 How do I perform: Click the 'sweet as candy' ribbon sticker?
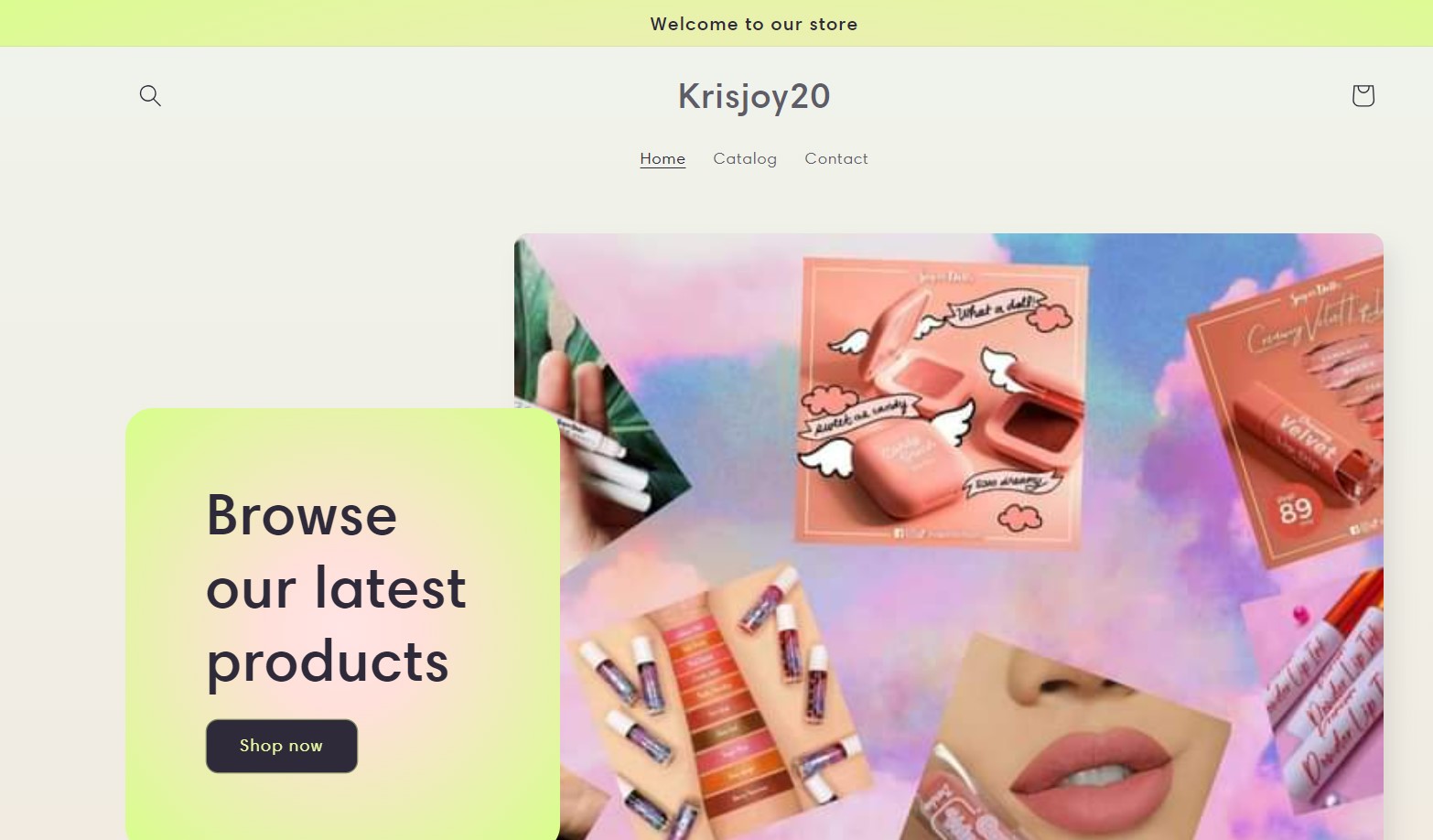(x=857, y=416)
